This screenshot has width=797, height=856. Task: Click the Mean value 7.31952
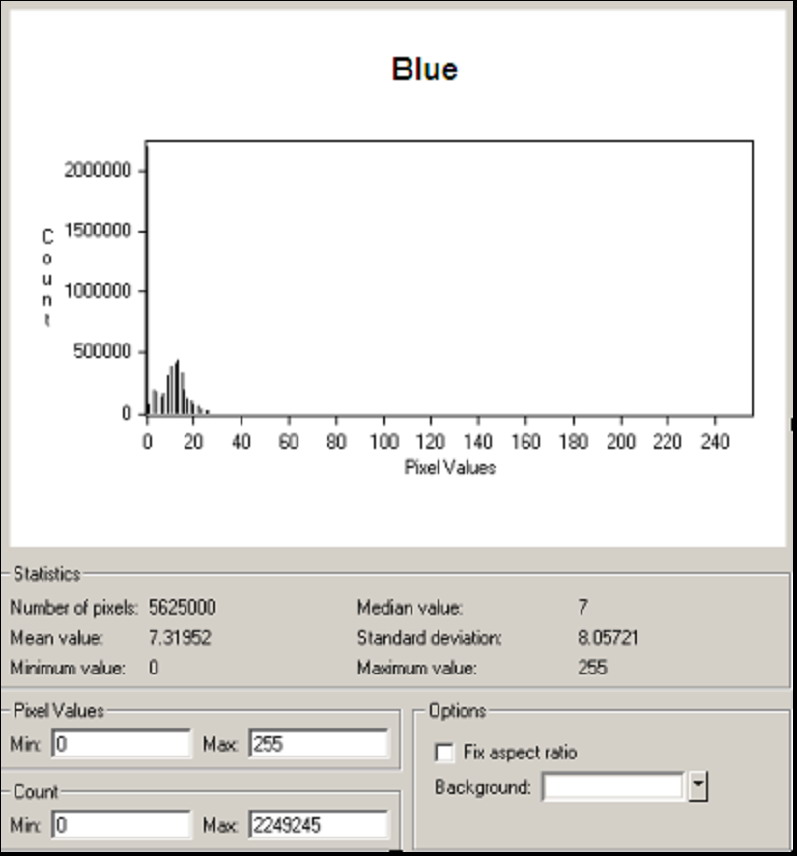tap(180, 638)
